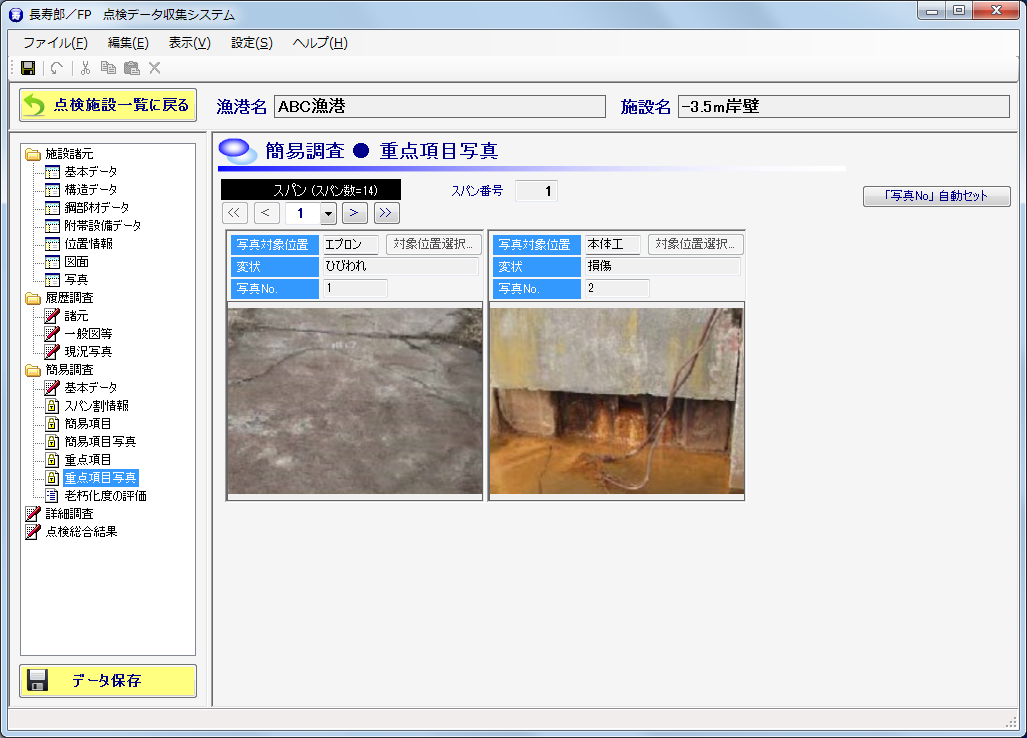Open the span number dropdown

(x=327, y=213)
